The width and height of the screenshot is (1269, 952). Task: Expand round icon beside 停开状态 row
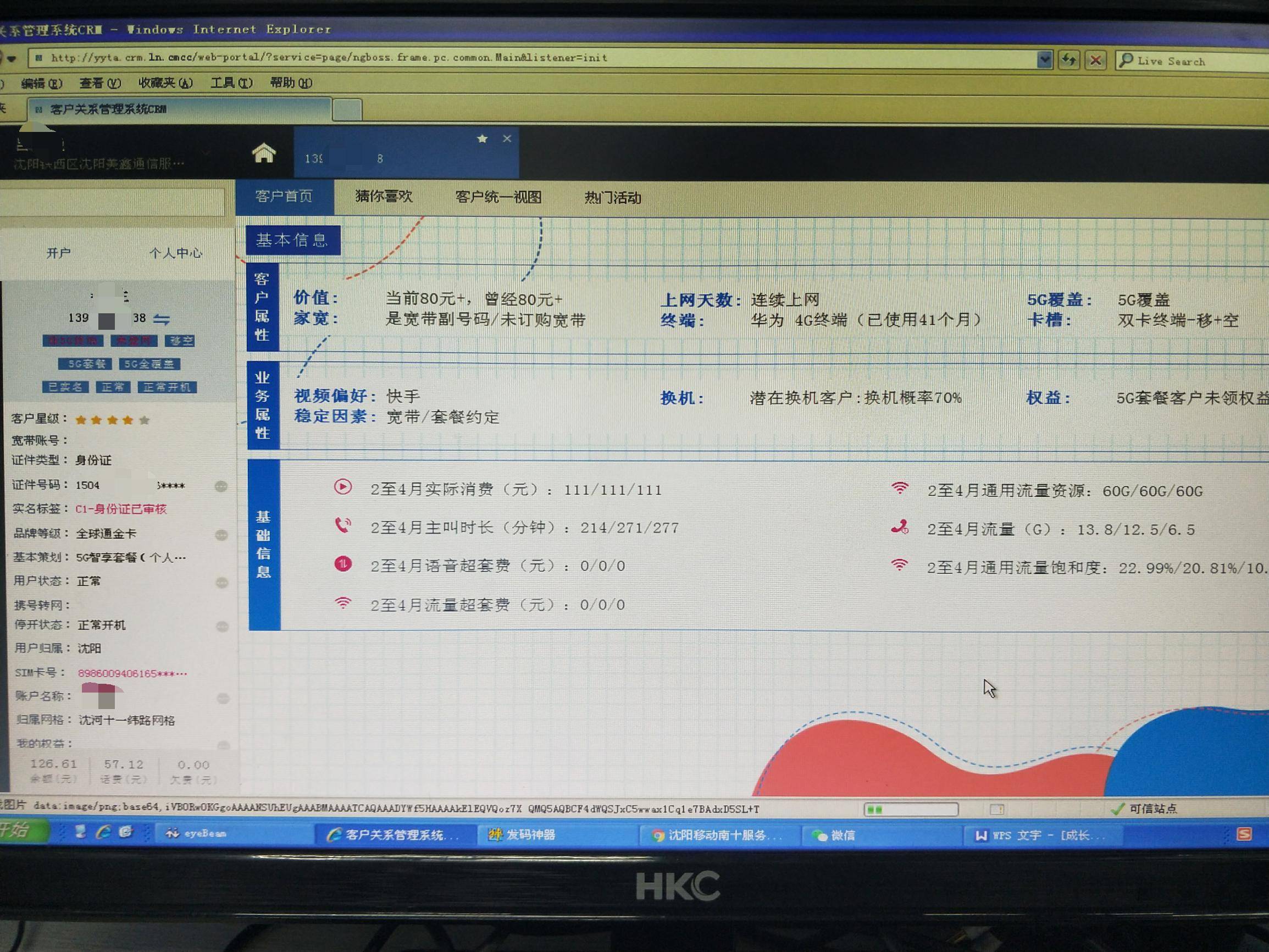222,627
